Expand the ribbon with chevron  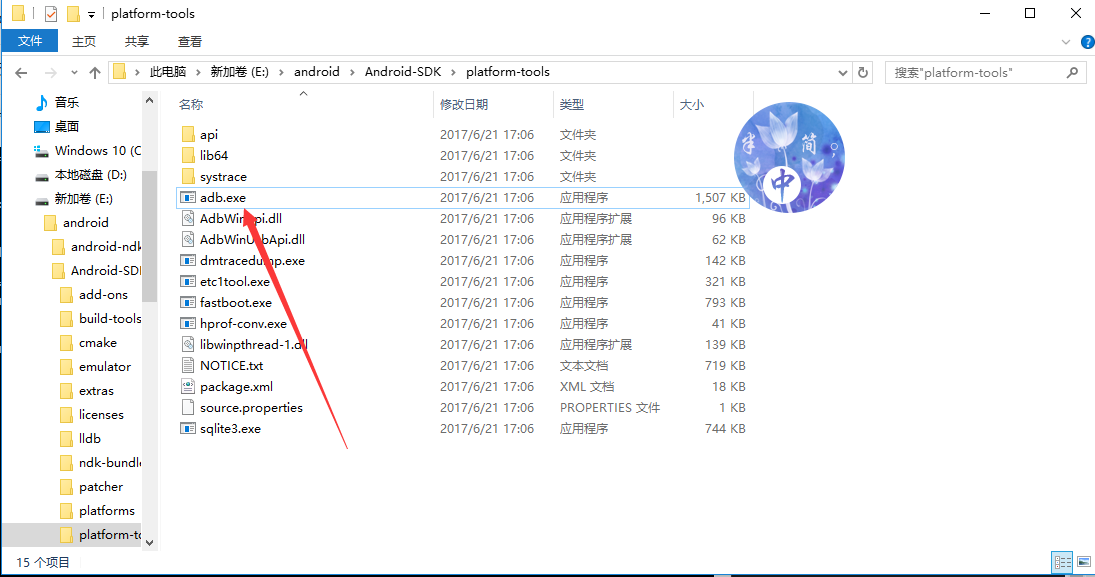1066,42
